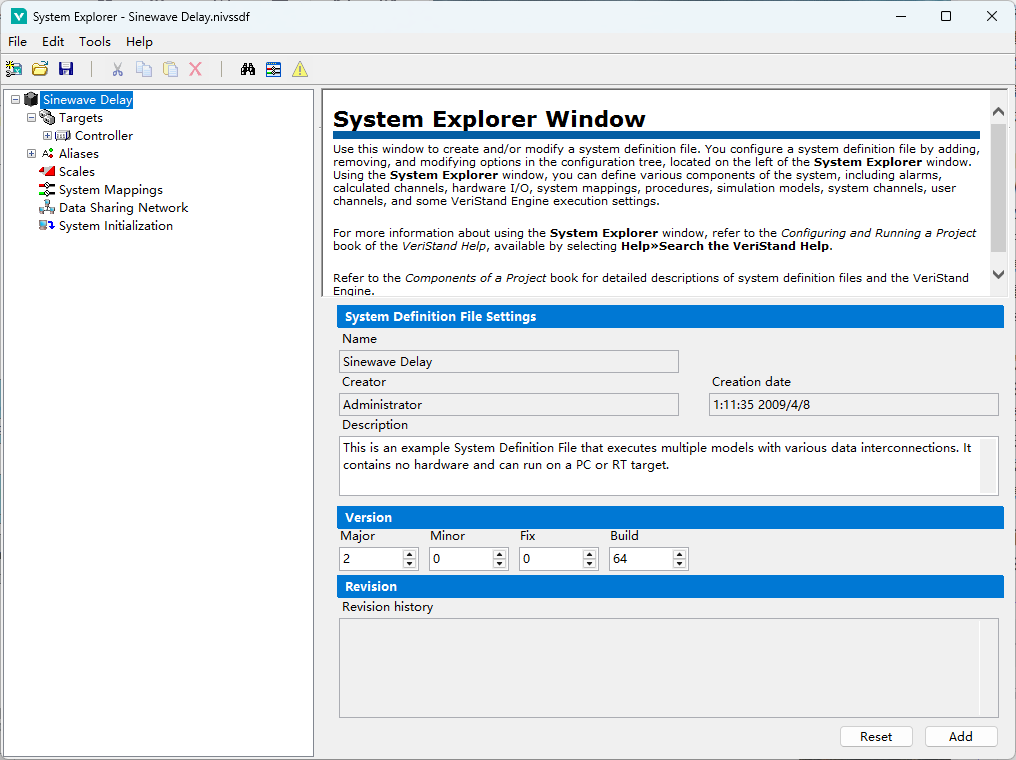Collapse the Targets tree node
Image resolution: width=1016 pixels, height=760 pixels.
coord(31,118)
